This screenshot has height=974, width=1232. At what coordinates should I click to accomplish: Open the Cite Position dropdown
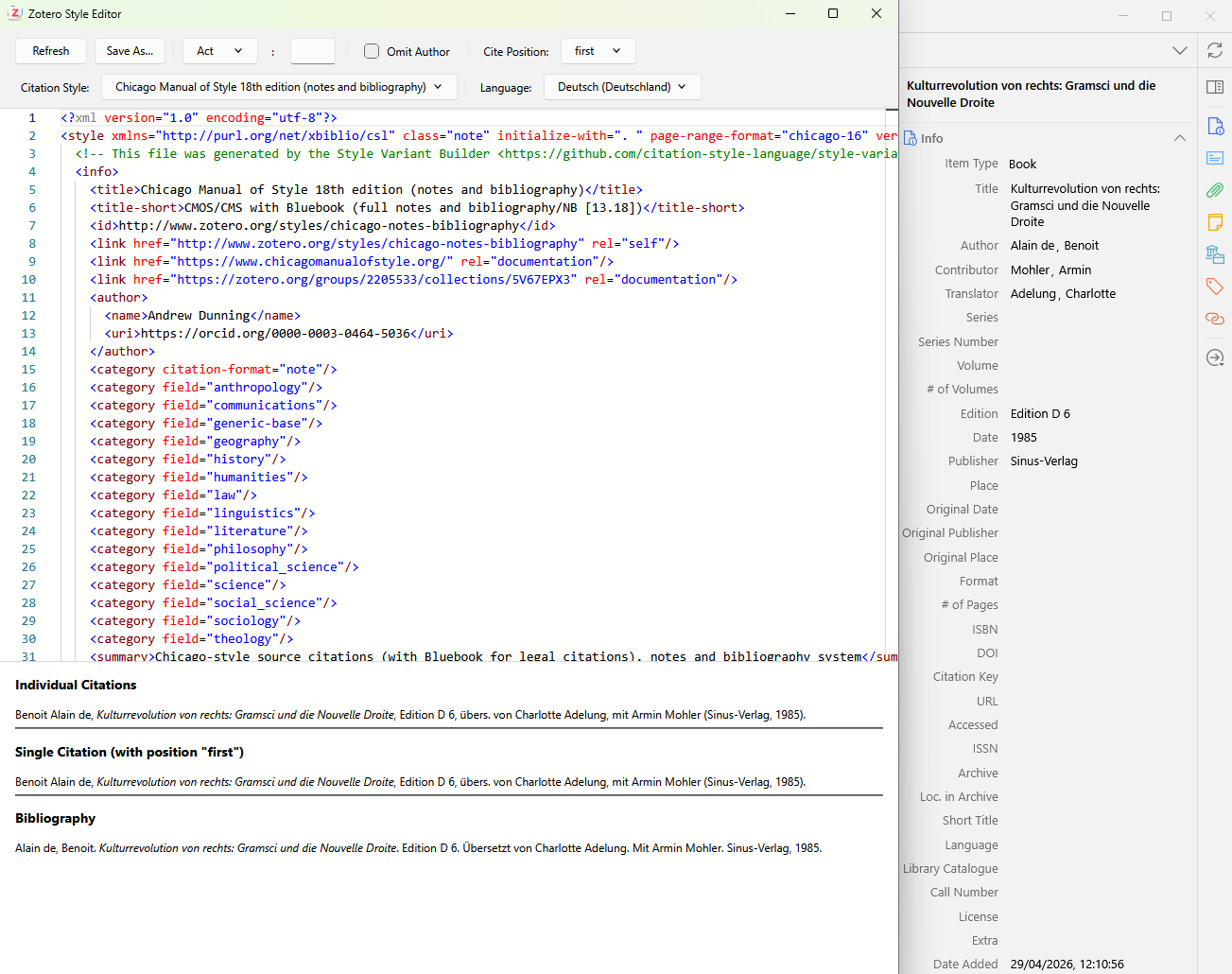598,51
